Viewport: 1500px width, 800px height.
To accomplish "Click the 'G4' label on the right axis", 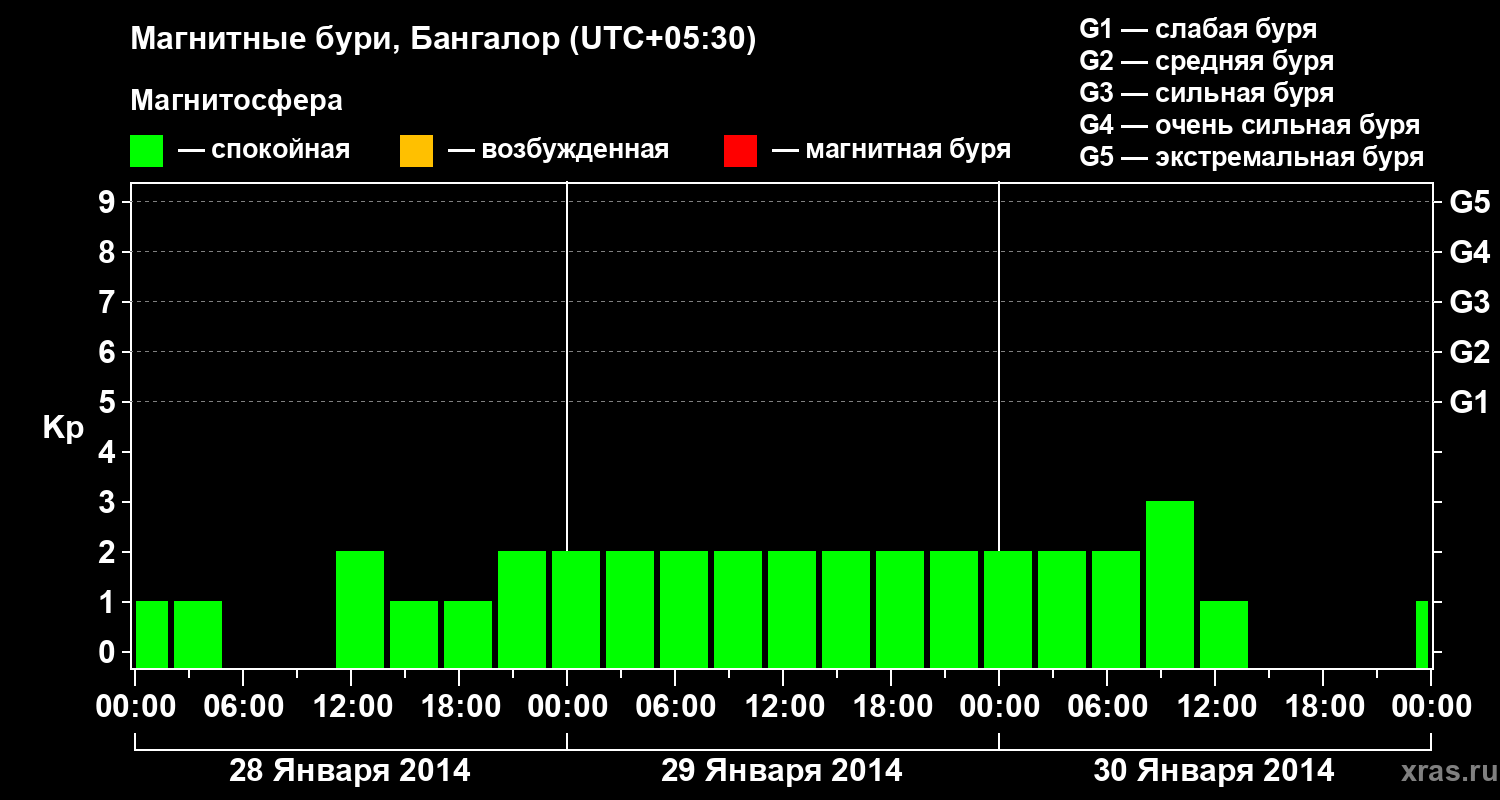I will coord(1469,252).
